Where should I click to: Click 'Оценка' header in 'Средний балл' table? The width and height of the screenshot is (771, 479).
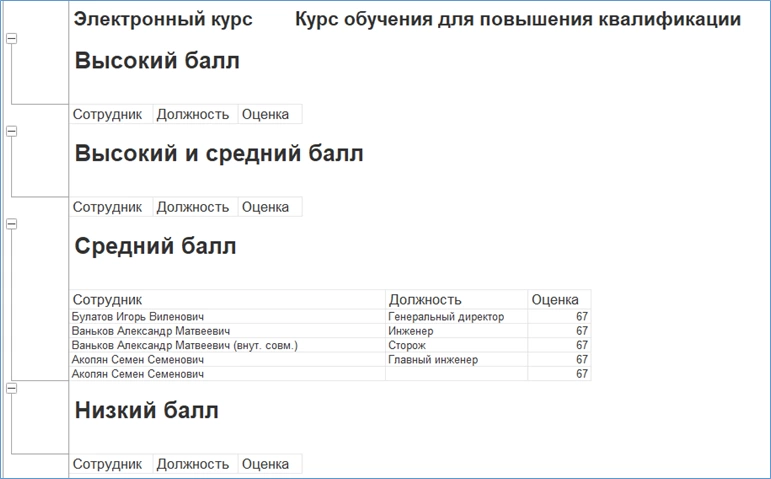coord(560,299)
